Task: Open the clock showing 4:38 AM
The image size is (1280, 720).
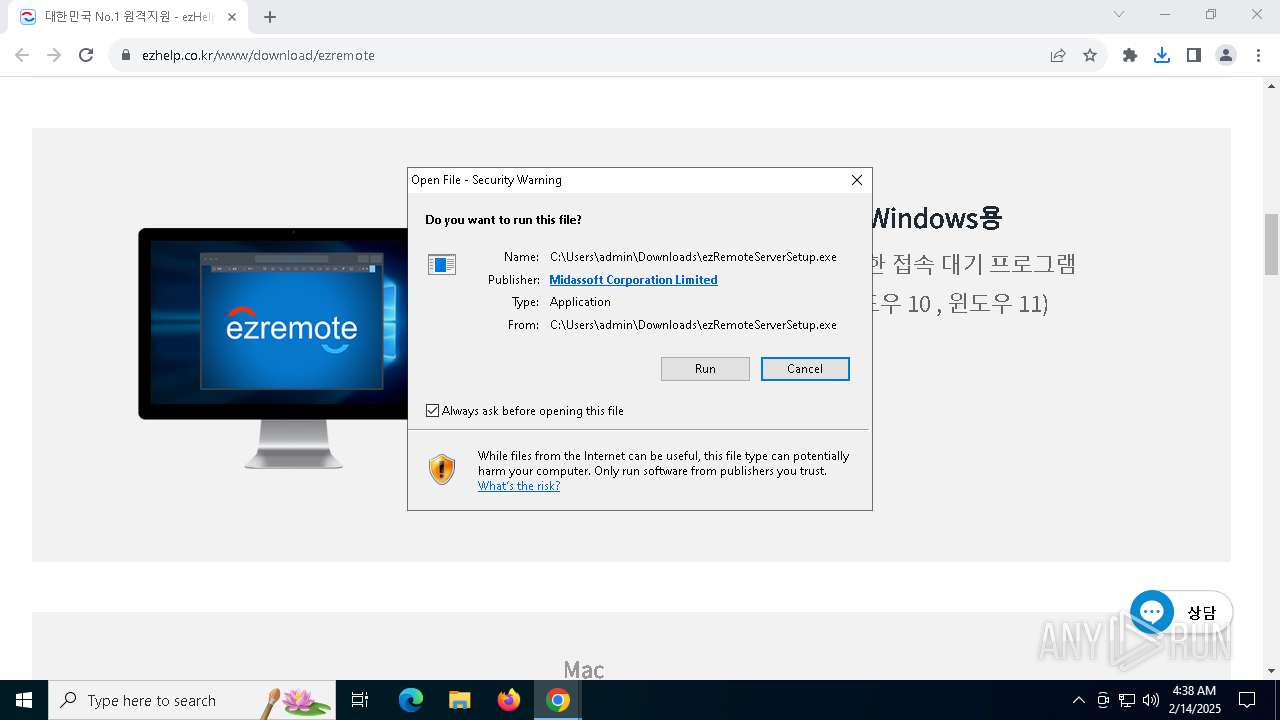Action: 1194,700
